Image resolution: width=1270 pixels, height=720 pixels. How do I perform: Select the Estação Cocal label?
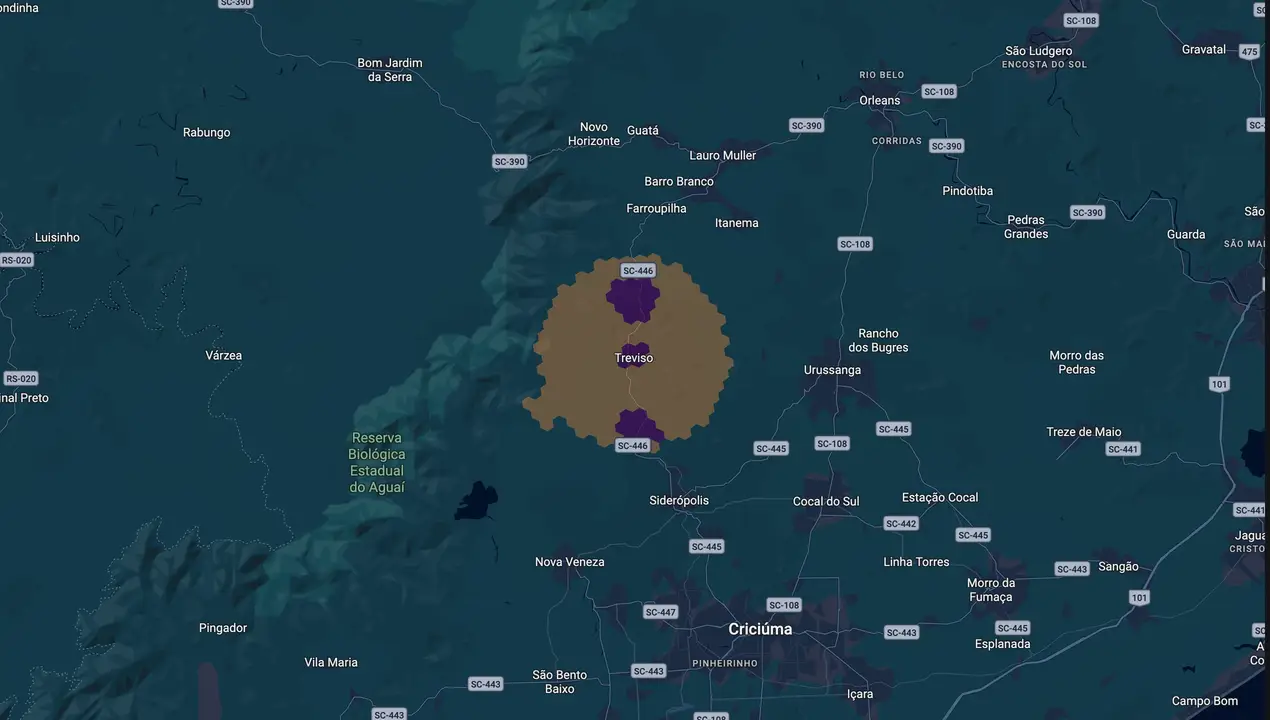tap(940, 497)
